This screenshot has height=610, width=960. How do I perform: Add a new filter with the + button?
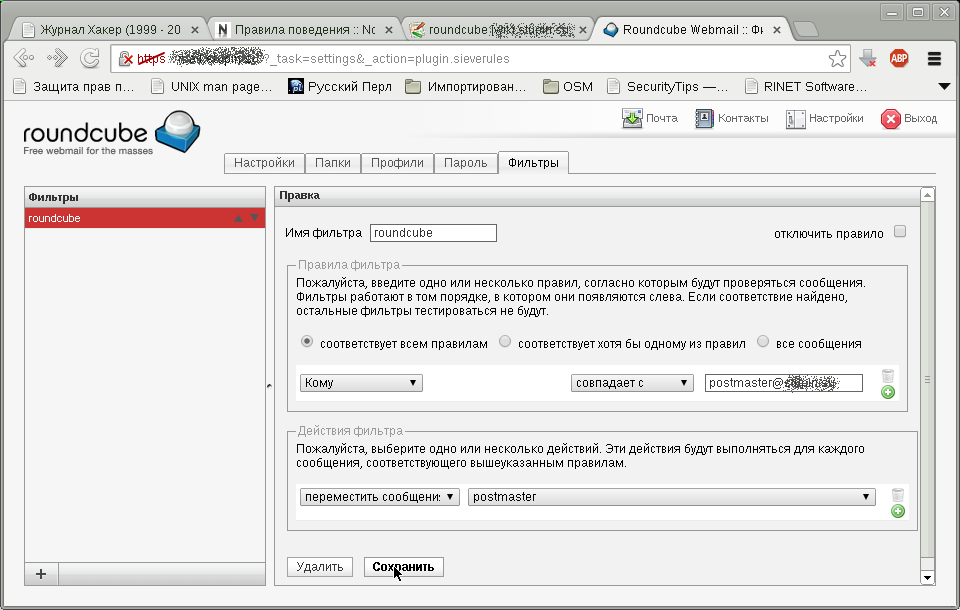(x=40, y=574)
